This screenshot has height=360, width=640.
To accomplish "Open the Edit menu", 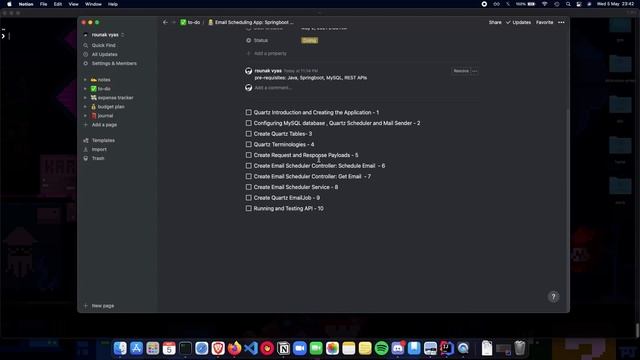I will coord(58,4).
